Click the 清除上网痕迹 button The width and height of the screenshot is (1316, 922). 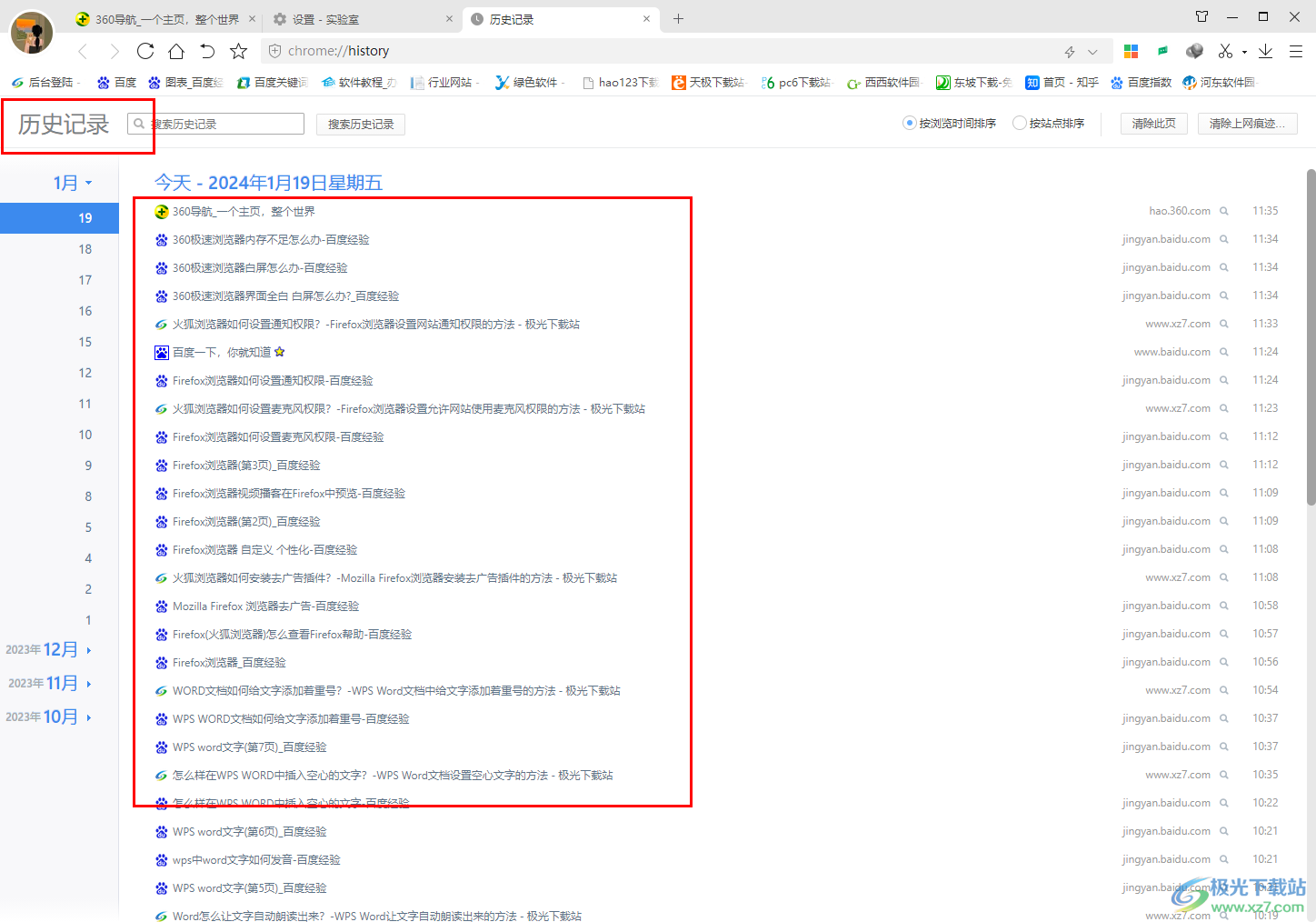click(x=1247, y=123)
